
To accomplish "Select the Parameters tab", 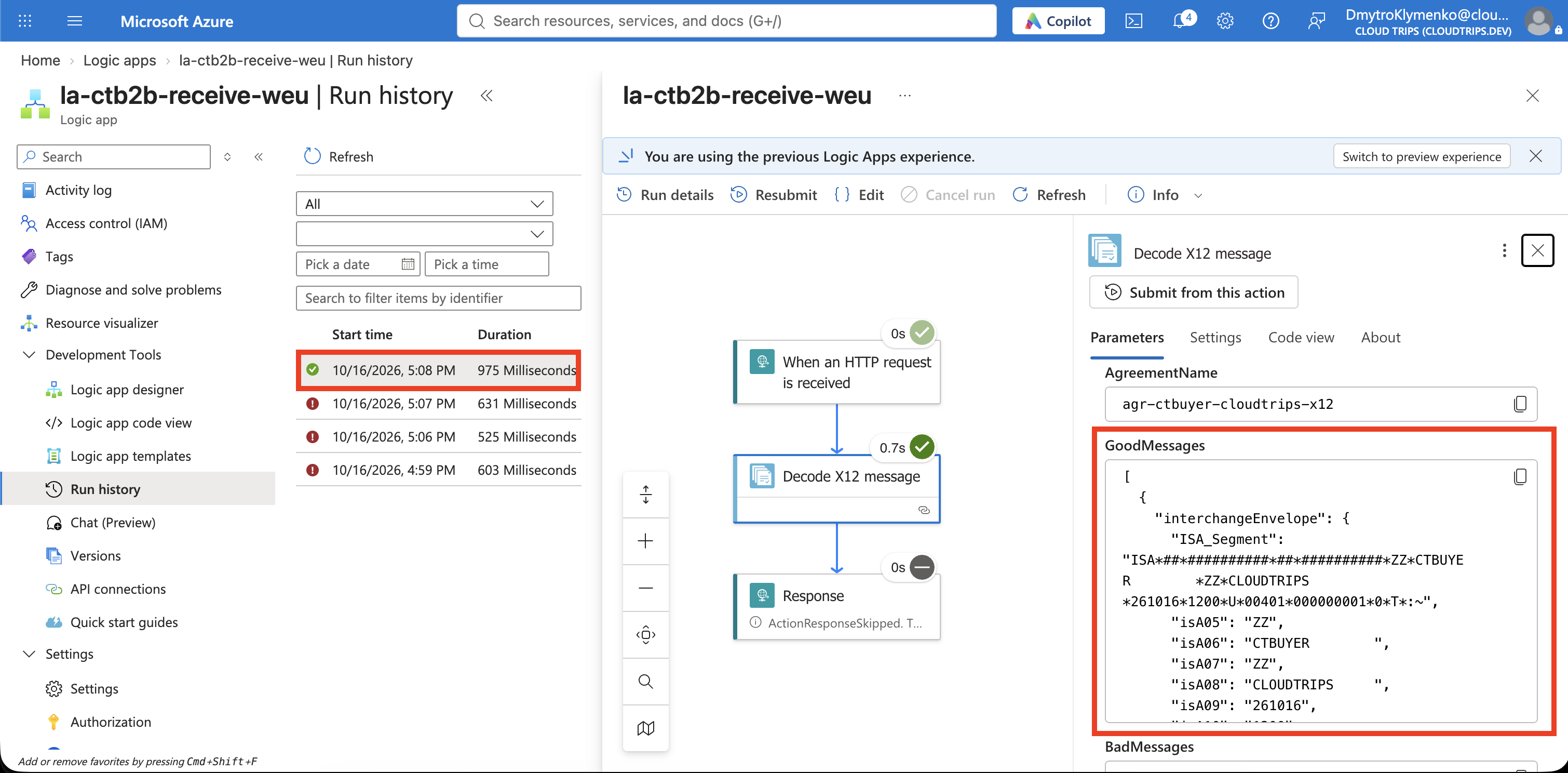I will pyautogui.click(x=1127, y=338).
